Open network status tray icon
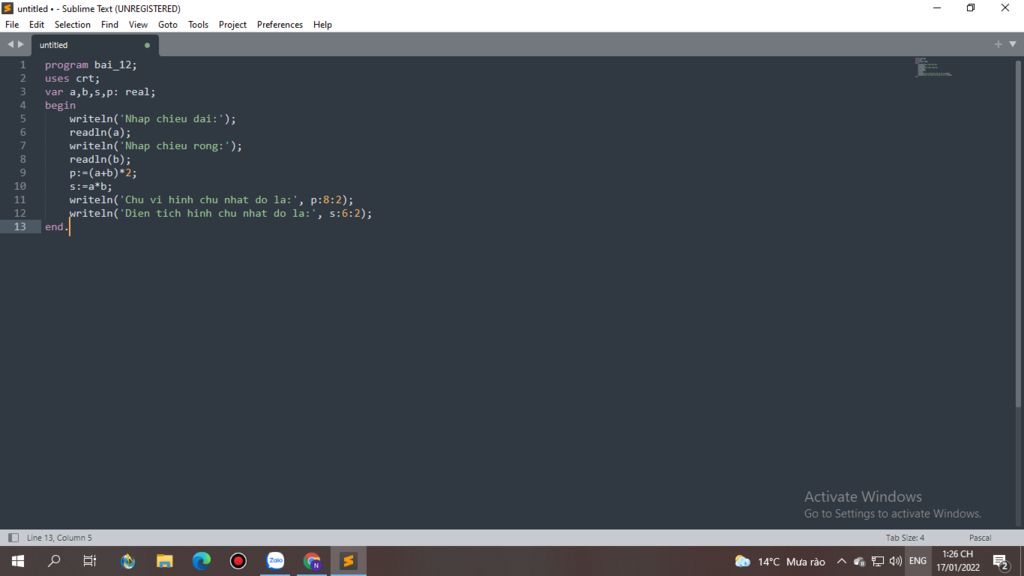1024x576 pixels. (878, 562)
